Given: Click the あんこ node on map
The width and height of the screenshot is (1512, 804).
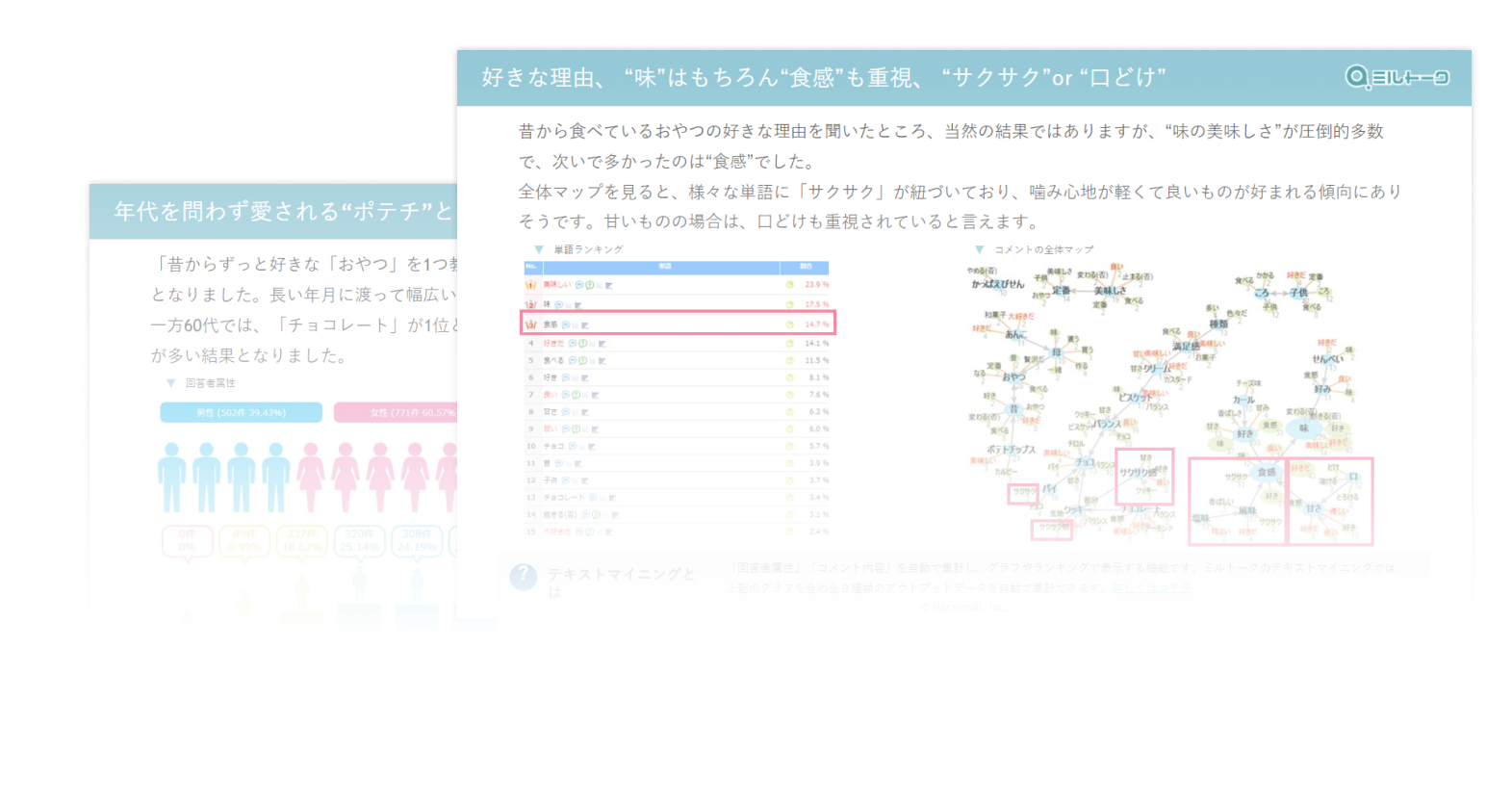Looking at the screenshot, I should [1015, 334].
